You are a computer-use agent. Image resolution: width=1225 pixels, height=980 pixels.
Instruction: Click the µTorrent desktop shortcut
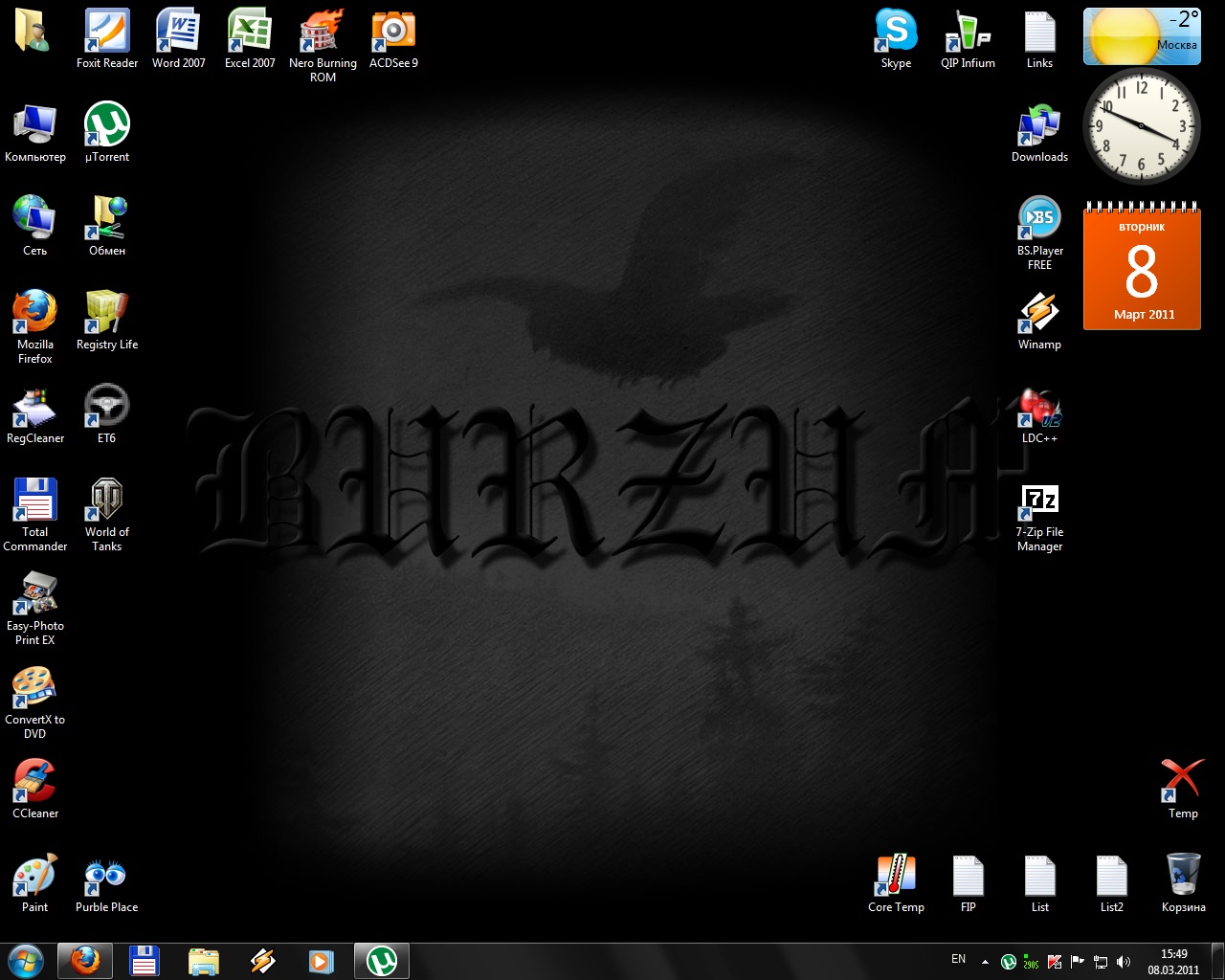(107, 133)
